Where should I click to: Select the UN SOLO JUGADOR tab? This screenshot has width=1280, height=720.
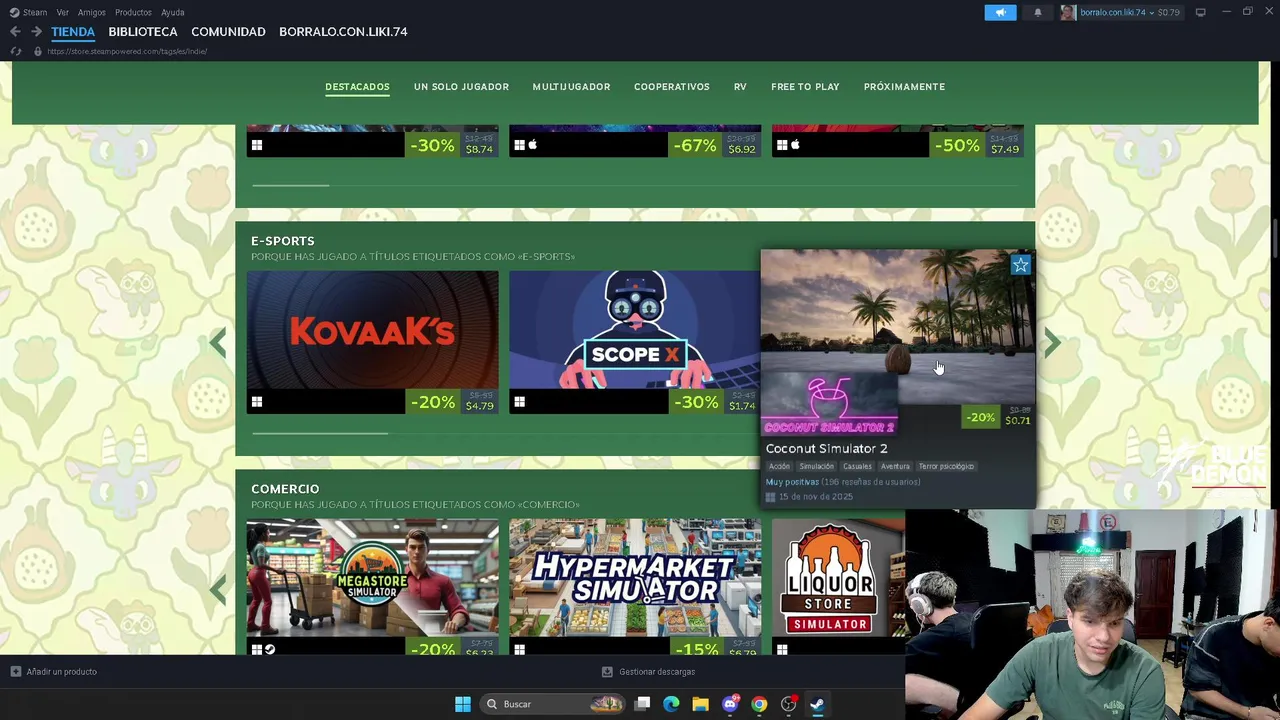click(x=461, y=87)
